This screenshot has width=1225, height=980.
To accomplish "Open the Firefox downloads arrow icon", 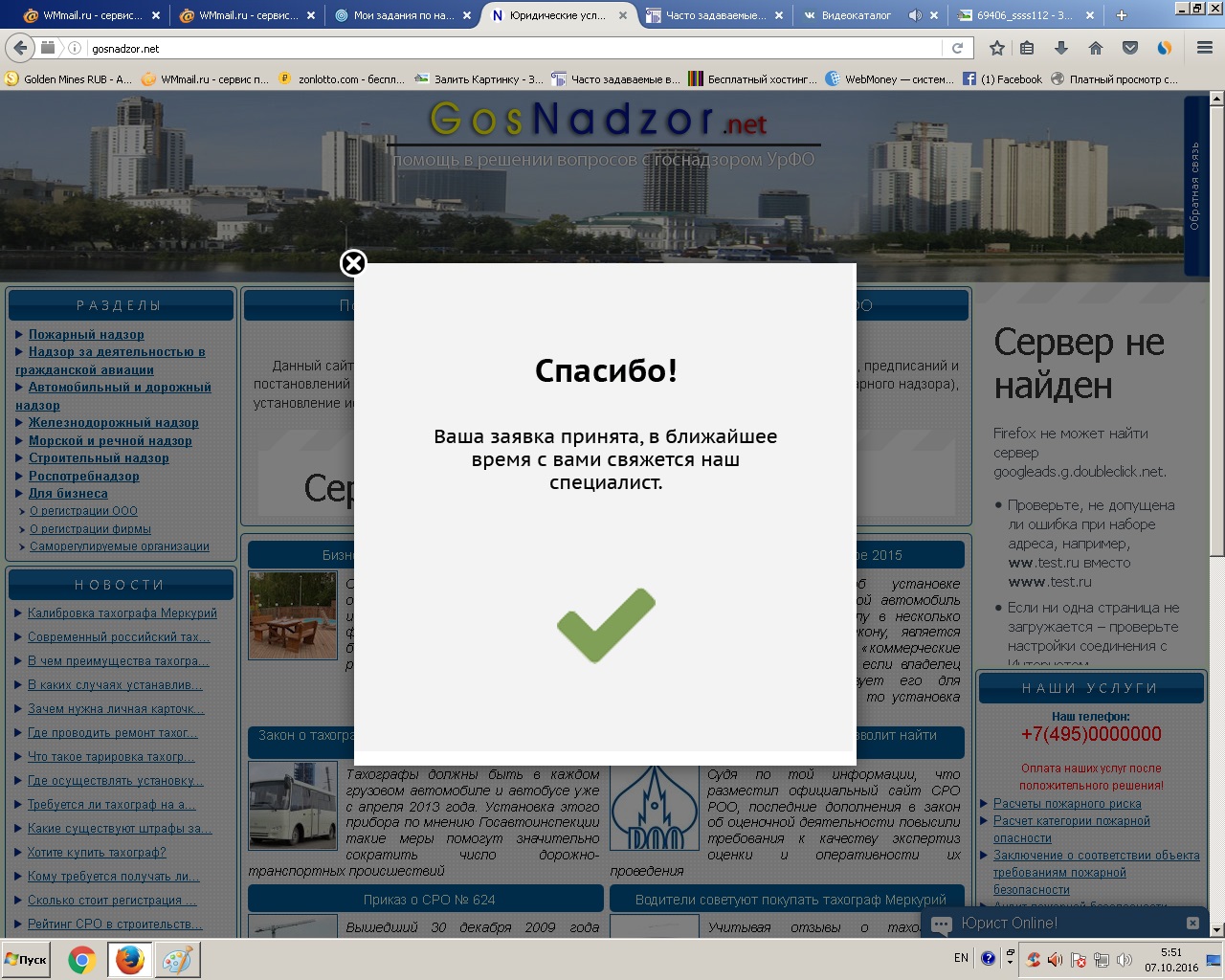I will coord(1060,48).
